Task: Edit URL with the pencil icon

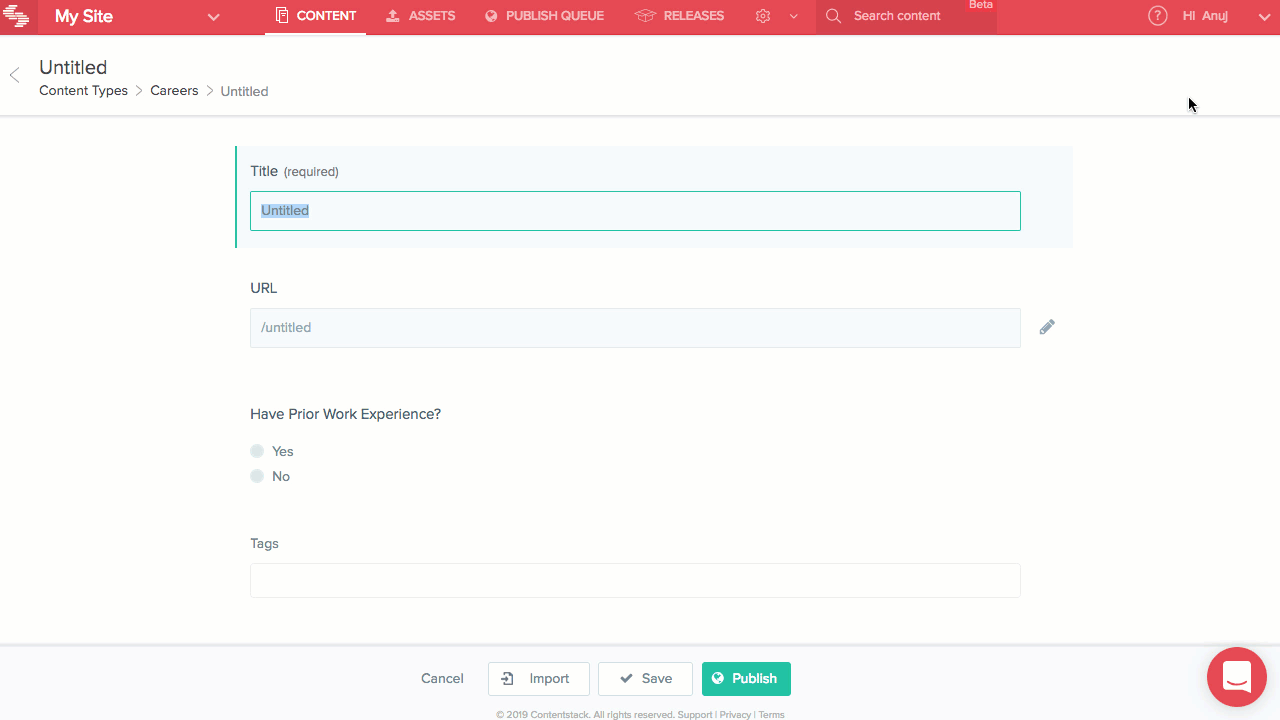Action: (1047, 327)
